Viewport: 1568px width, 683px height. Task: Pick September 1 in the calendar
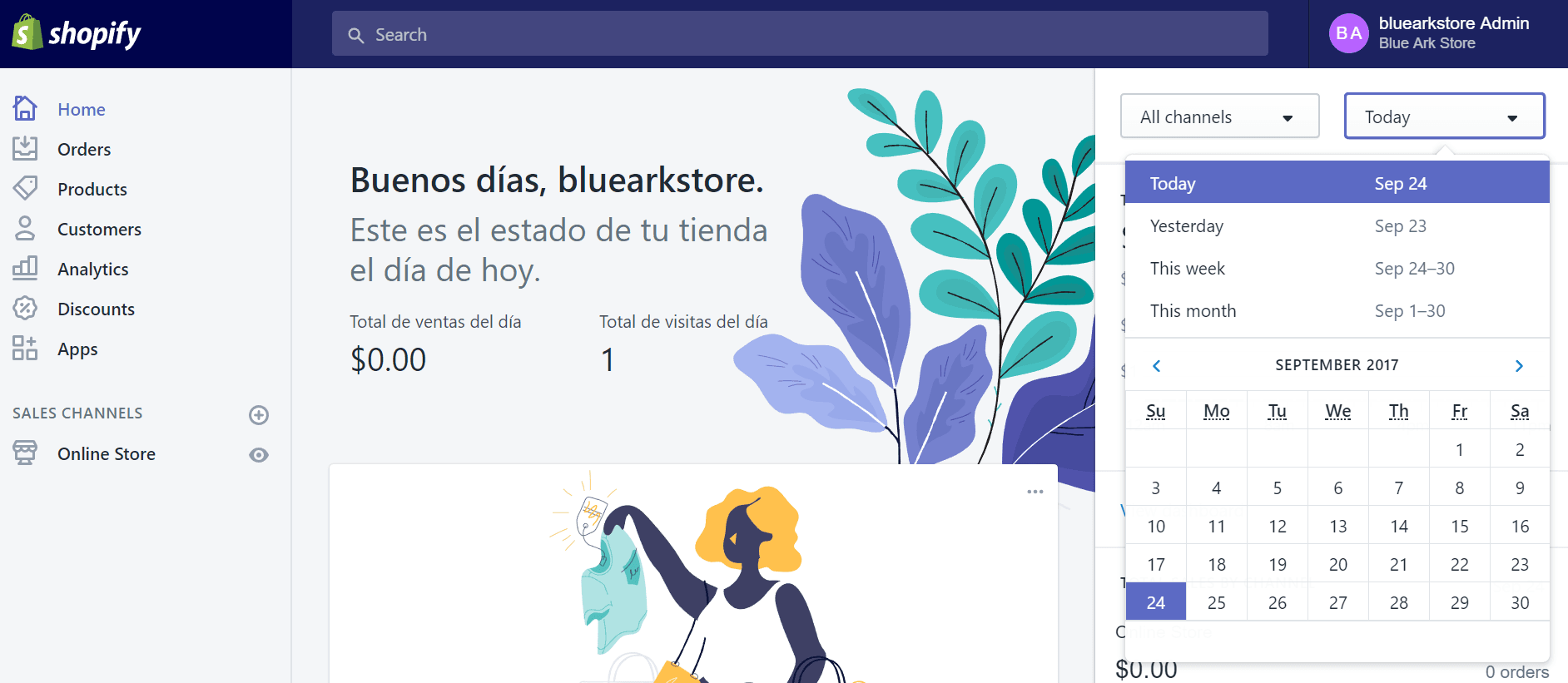tap(1460, 448)
